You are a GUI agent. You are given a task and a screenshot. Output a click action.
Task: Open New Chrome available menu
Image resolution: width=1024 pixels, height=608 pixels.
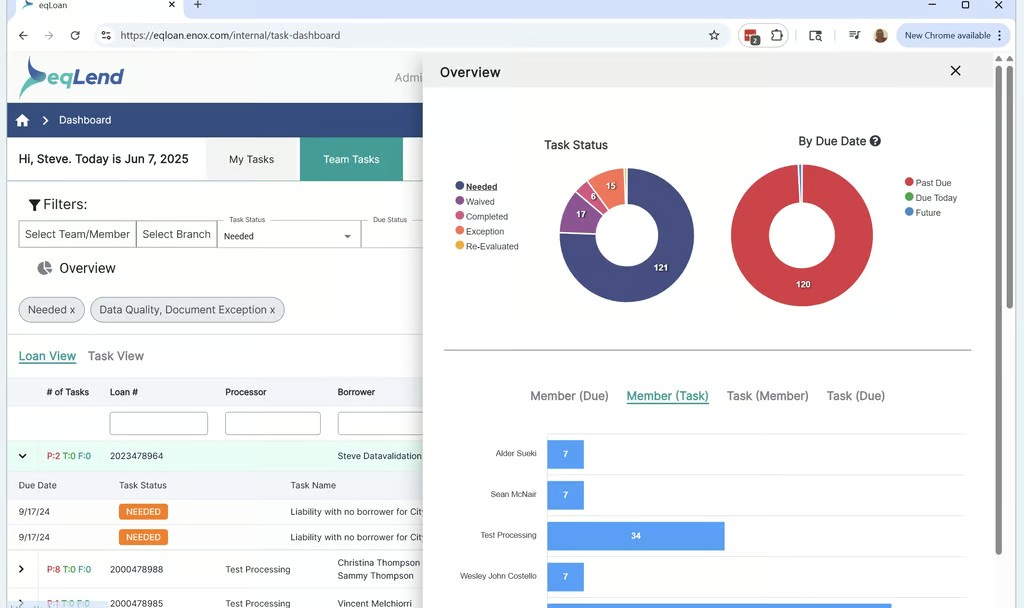953,35
